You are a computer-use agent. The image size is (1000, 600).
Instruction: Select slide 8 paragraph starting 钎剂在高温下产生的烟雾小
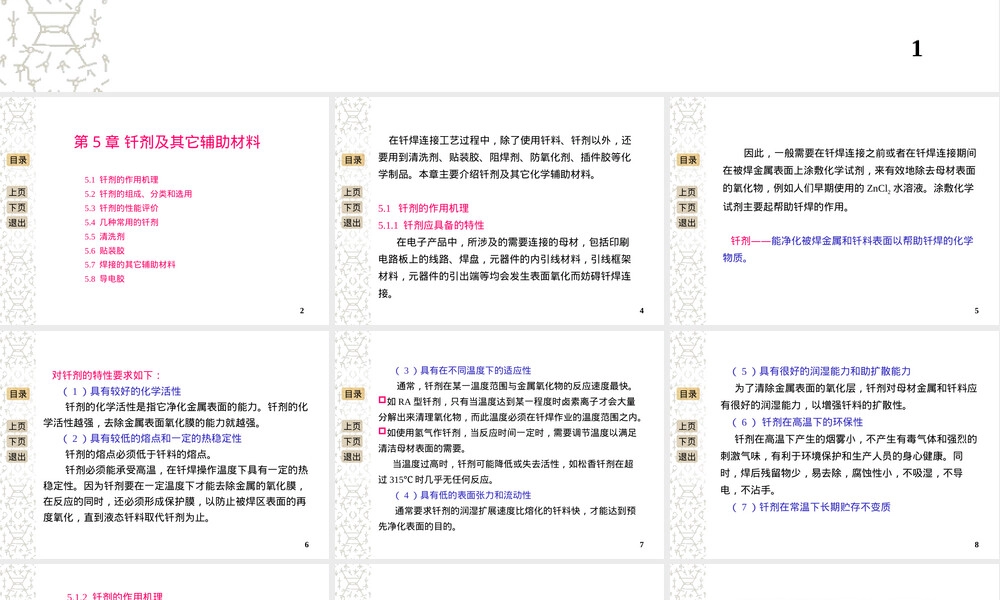[x=848, y=464]
